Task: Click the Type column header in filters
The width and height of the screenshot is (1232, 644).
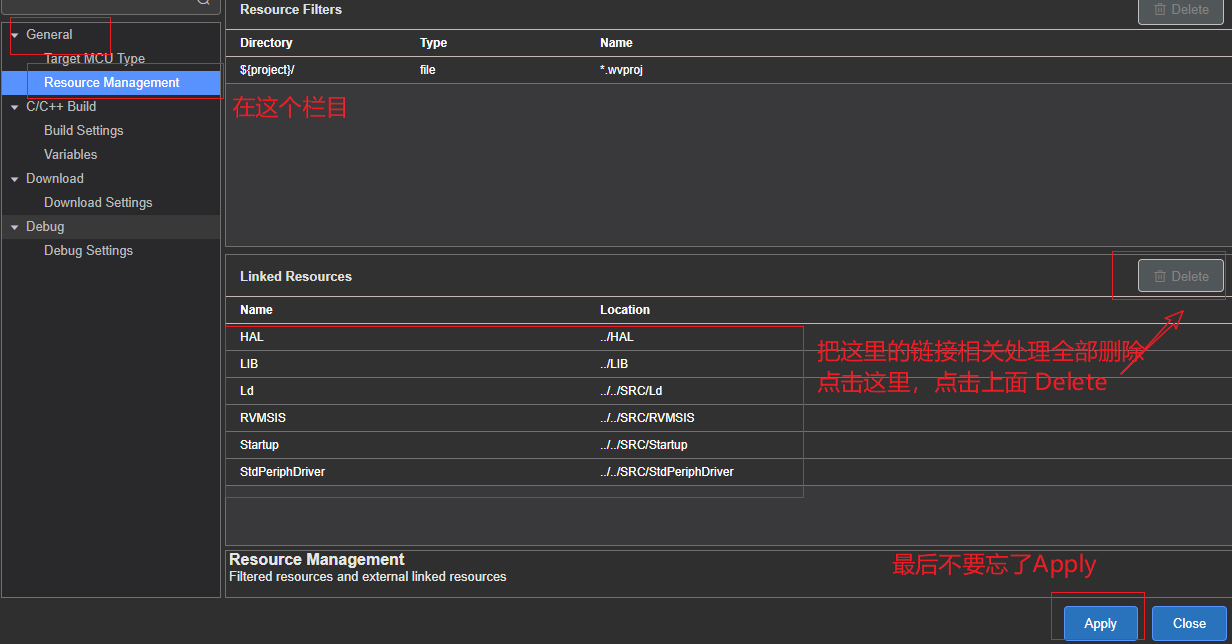Action: 433,43
